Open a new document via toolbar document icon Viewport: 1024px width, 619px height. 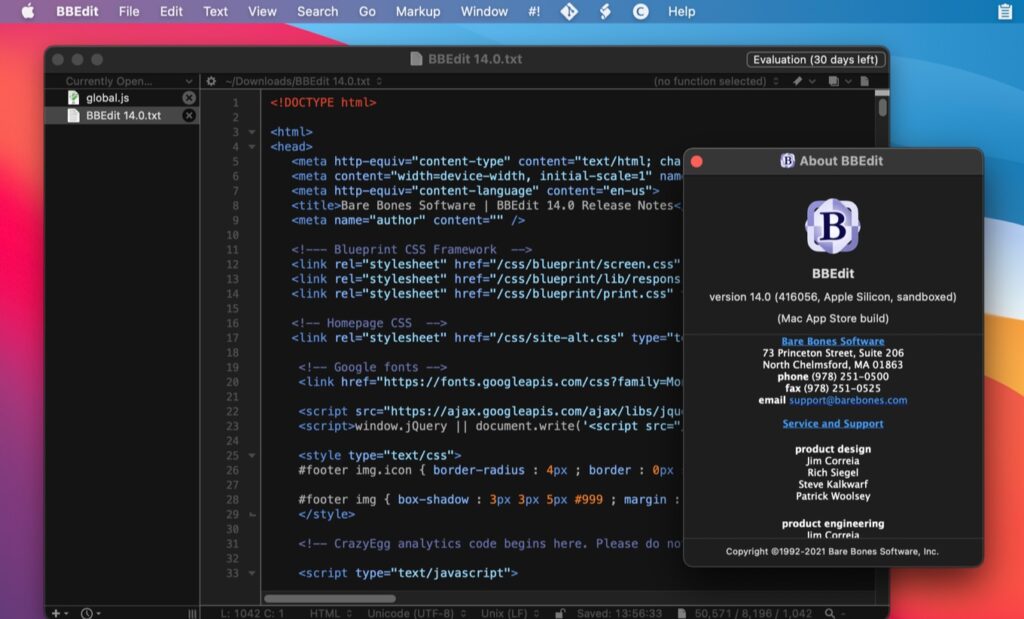pyautogui.click(x=865, y=81)
